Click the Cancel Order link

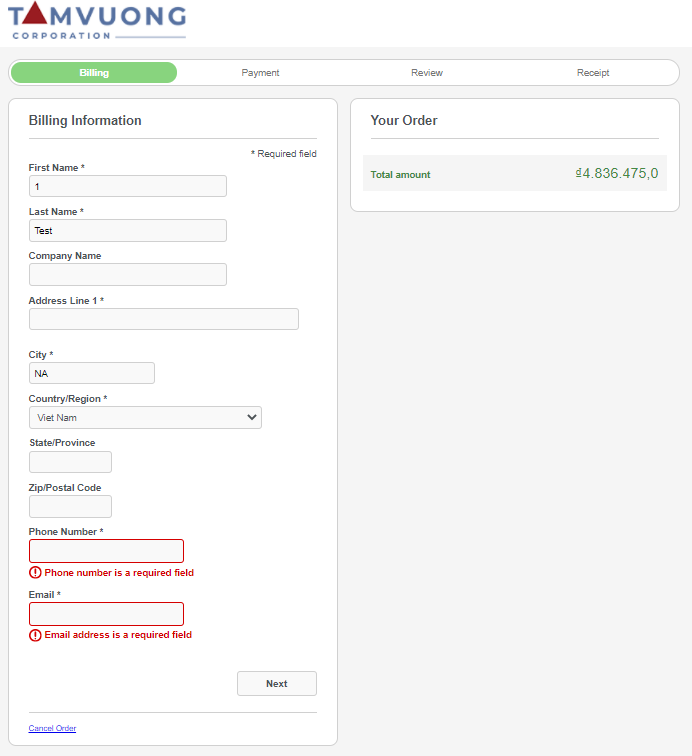pyautogui.click(x=52, y=728)
